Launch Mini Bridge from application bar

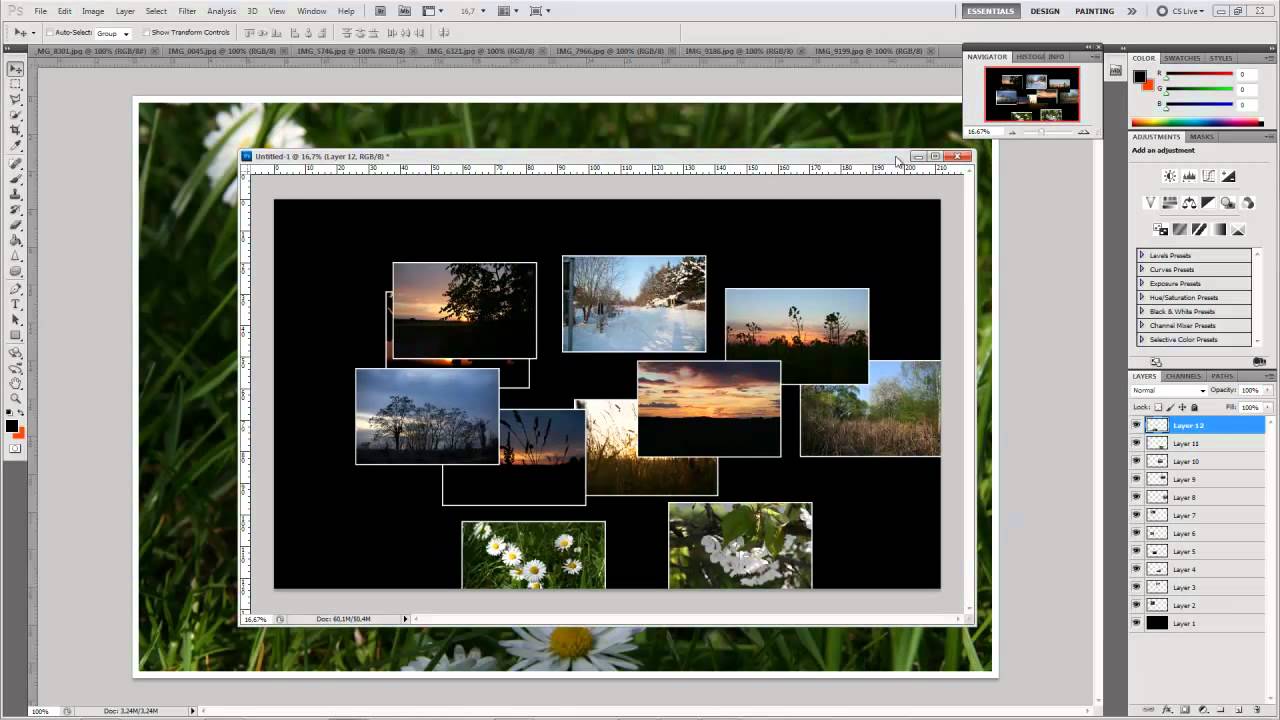point(404,11)
